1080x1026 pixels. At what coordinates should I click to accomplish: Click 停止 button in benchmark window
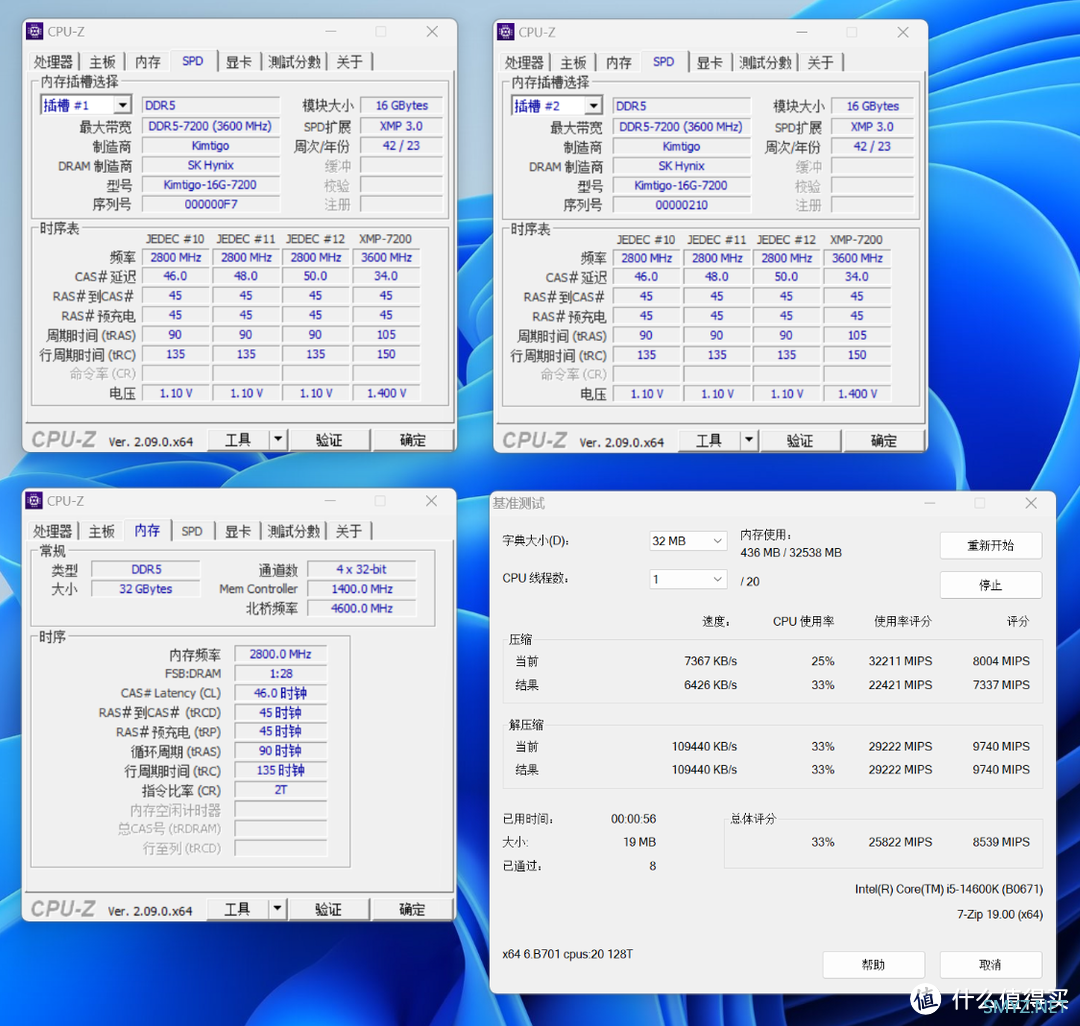pyautogui.click(x=990, y=585)
